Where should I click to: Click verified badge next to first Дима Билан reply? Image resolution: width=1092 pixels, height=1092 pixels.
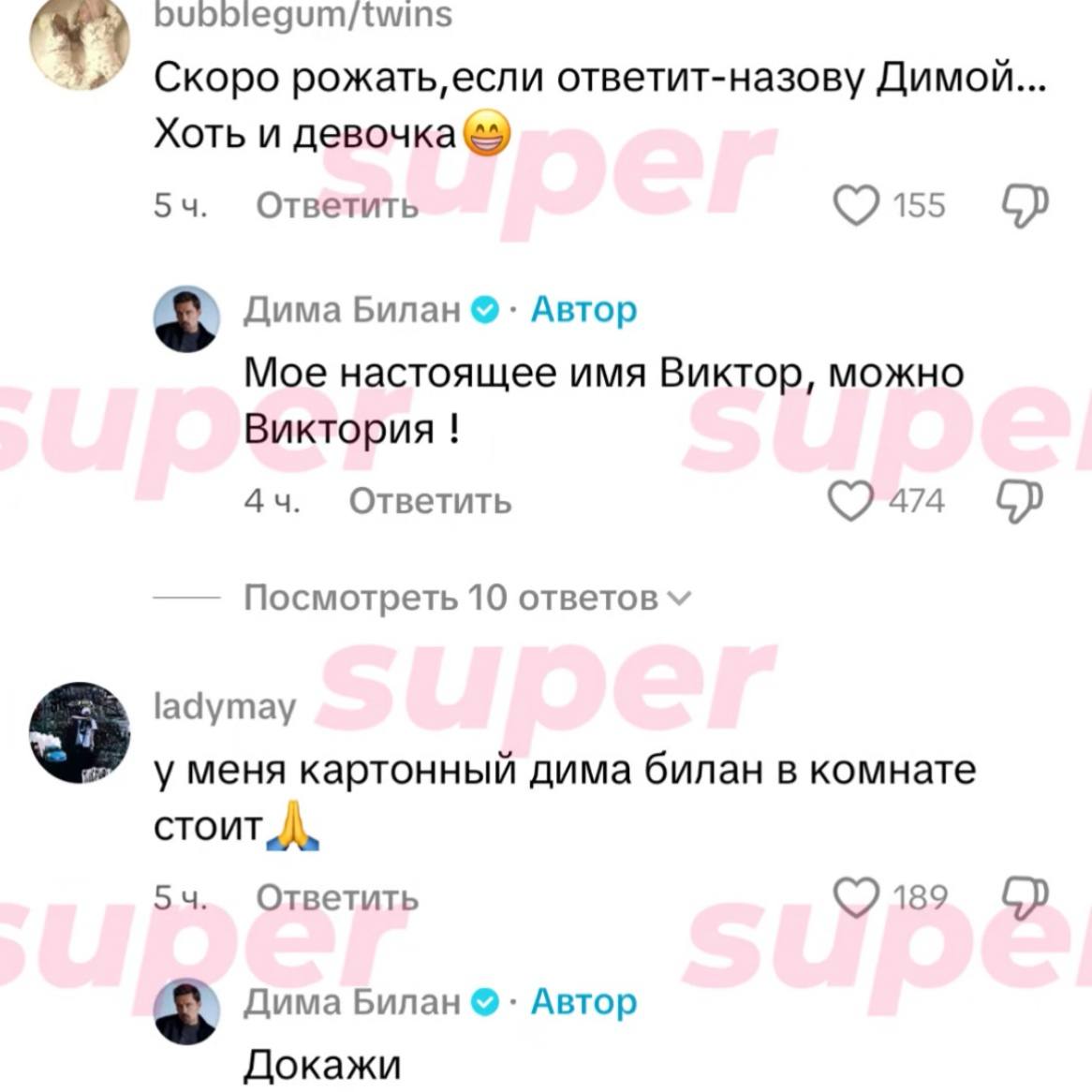(x=485, y=310)
